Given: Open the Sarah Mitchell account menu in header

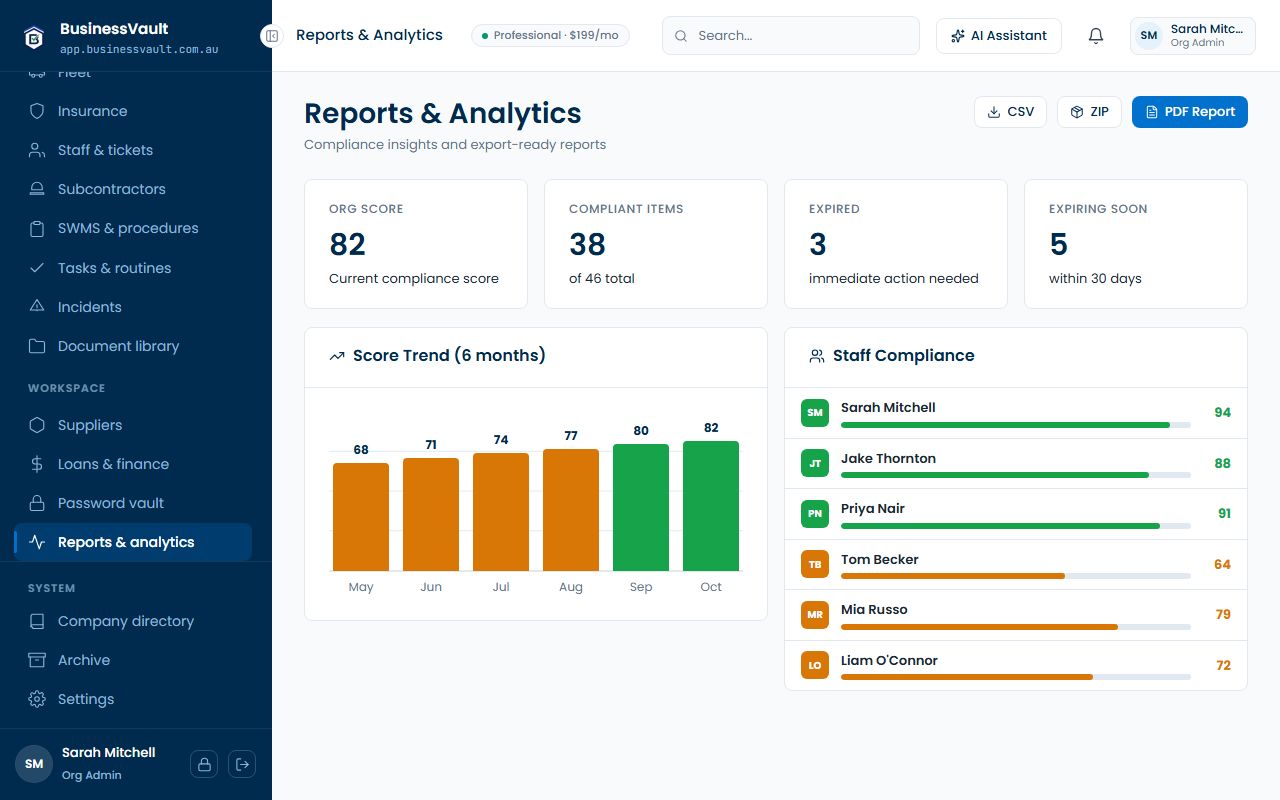Looking at the screenshot, I should point(1192,36).
